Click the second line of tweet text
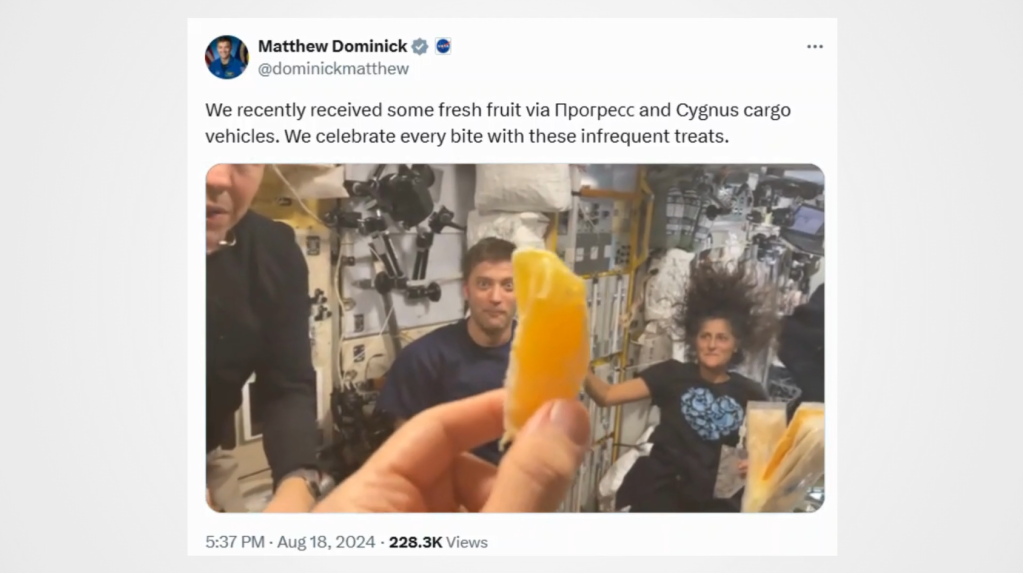 (467, 136)
